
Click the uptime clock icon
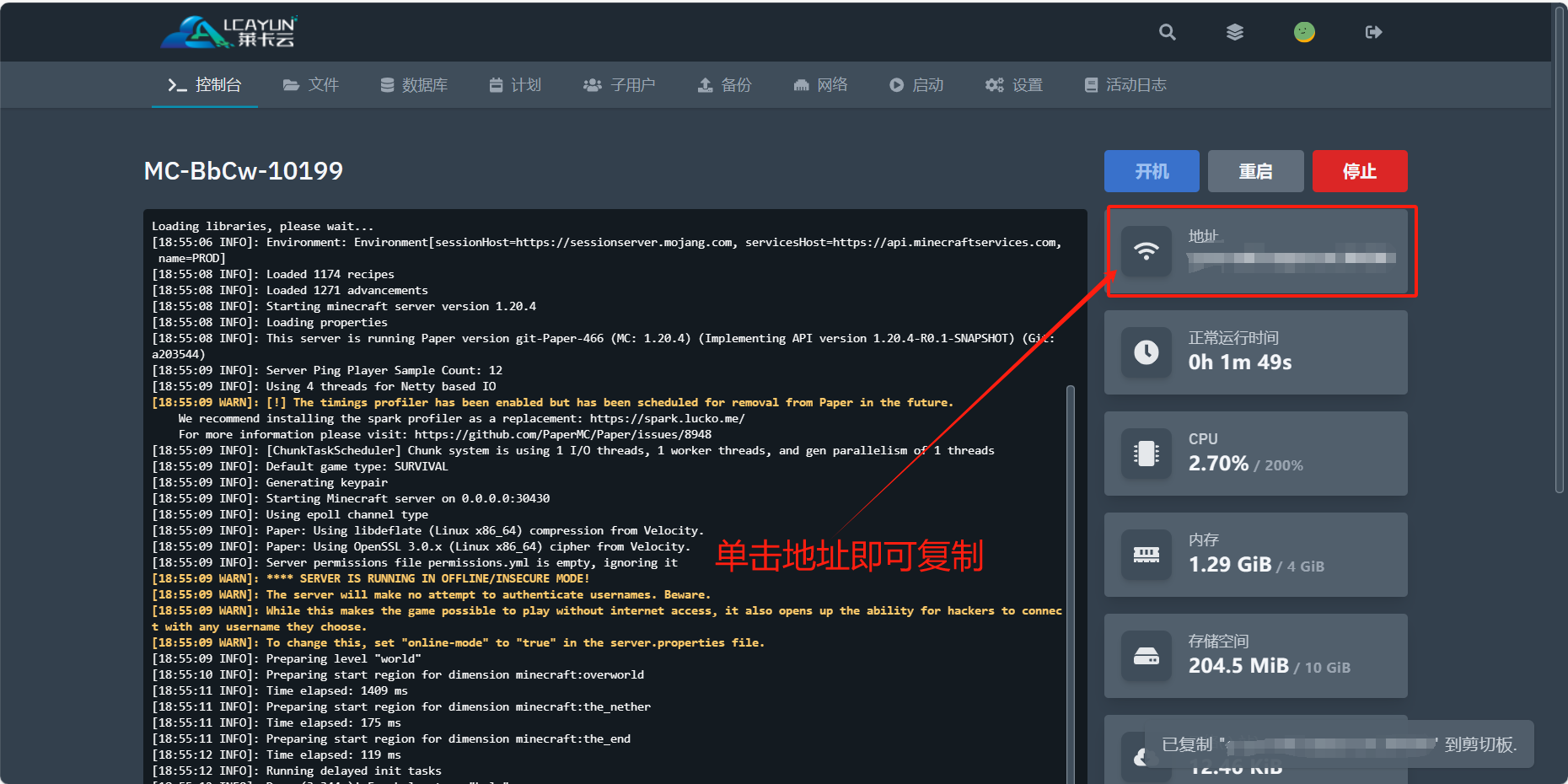click(1146, 352)
